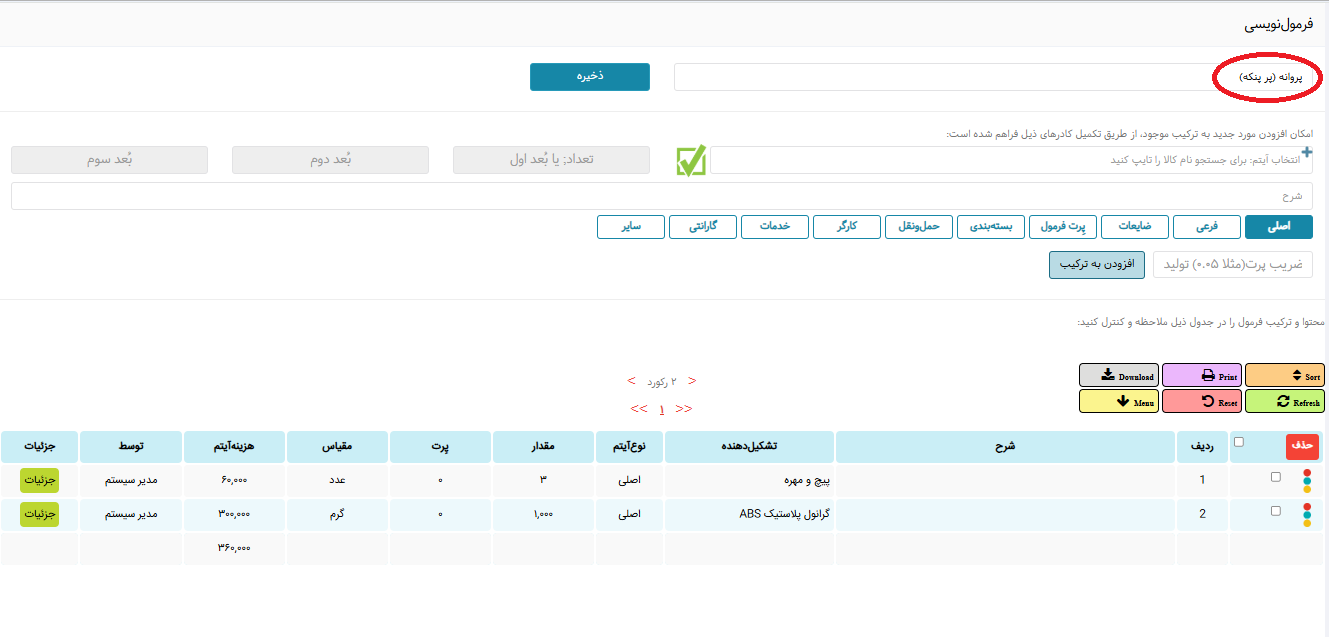Click the نوع‌آیتم column header
The image size is (1329, 637).
tap(628, 447)
